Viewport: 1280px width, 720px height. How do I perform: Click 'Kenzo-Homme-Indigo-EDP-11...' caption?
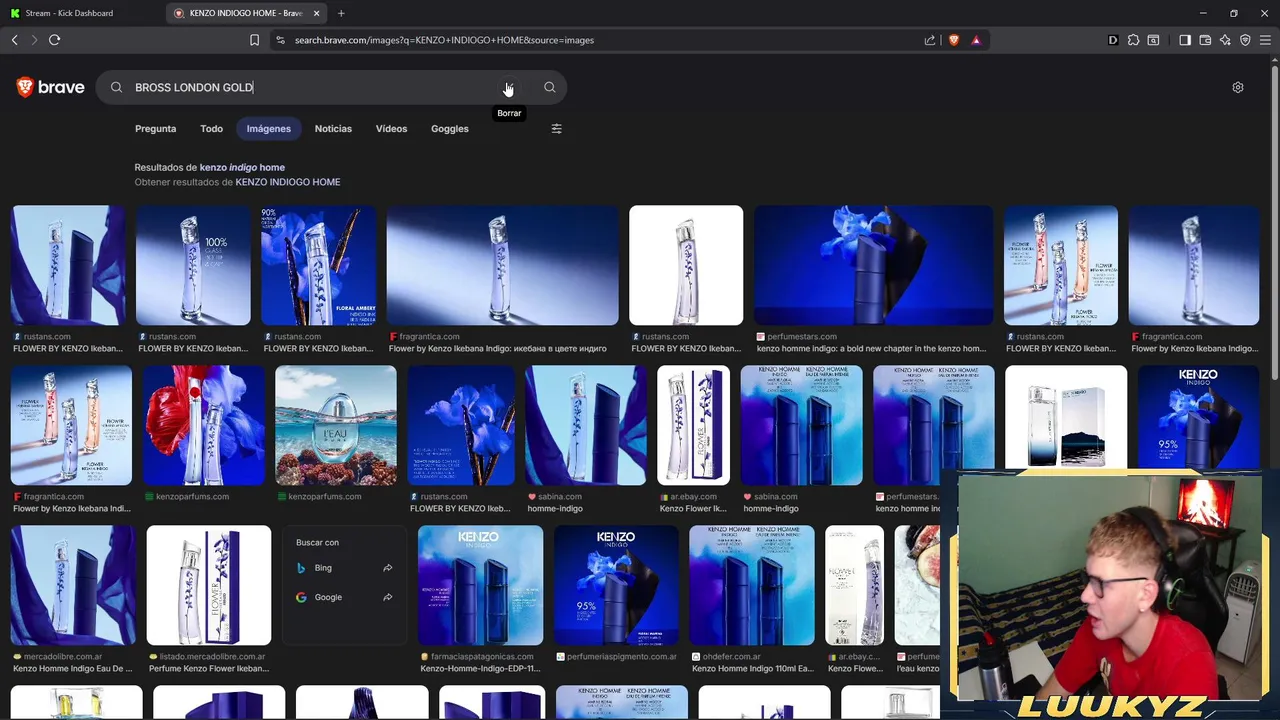point(480,669)
